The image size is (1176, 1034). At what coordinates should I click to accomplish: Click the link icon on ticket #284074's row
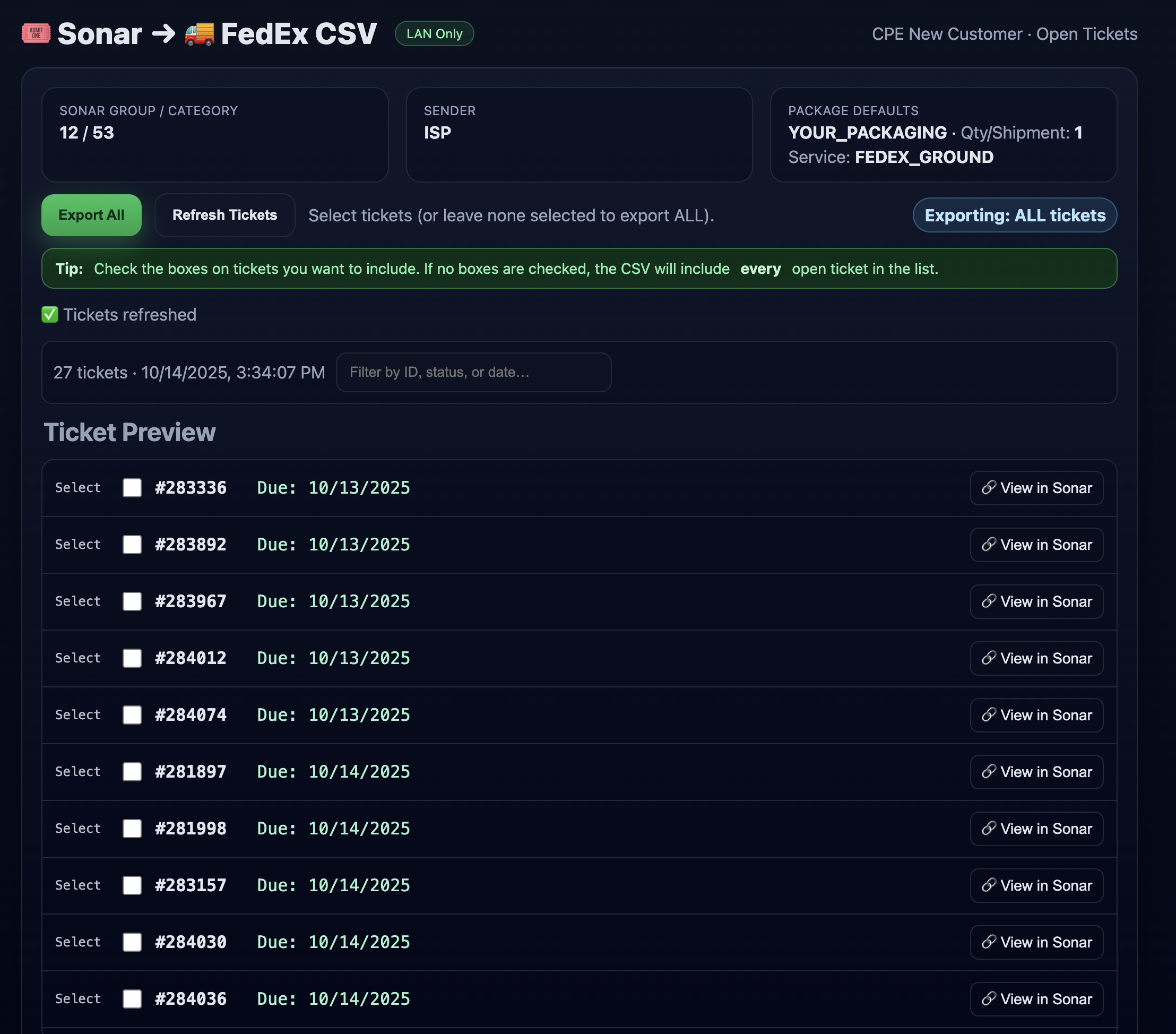990,715
